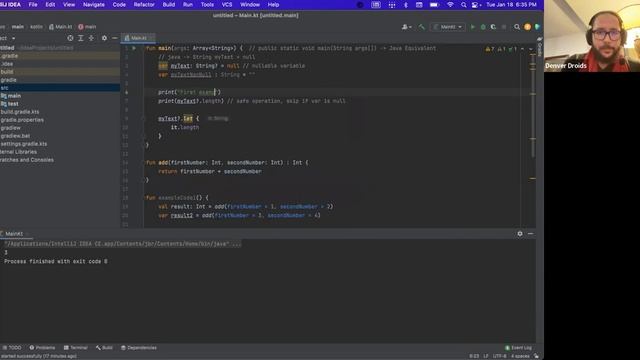The width and height of the screenshot is (640, 360).
Task: Click the Wi-Fi icon in menu bar
Action: pos(450,4)
